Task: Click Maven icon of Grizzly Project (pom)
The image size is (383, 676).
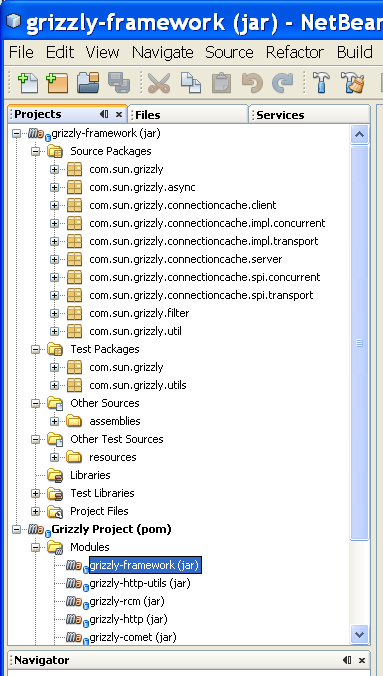Action: click(x=39, y=530)
